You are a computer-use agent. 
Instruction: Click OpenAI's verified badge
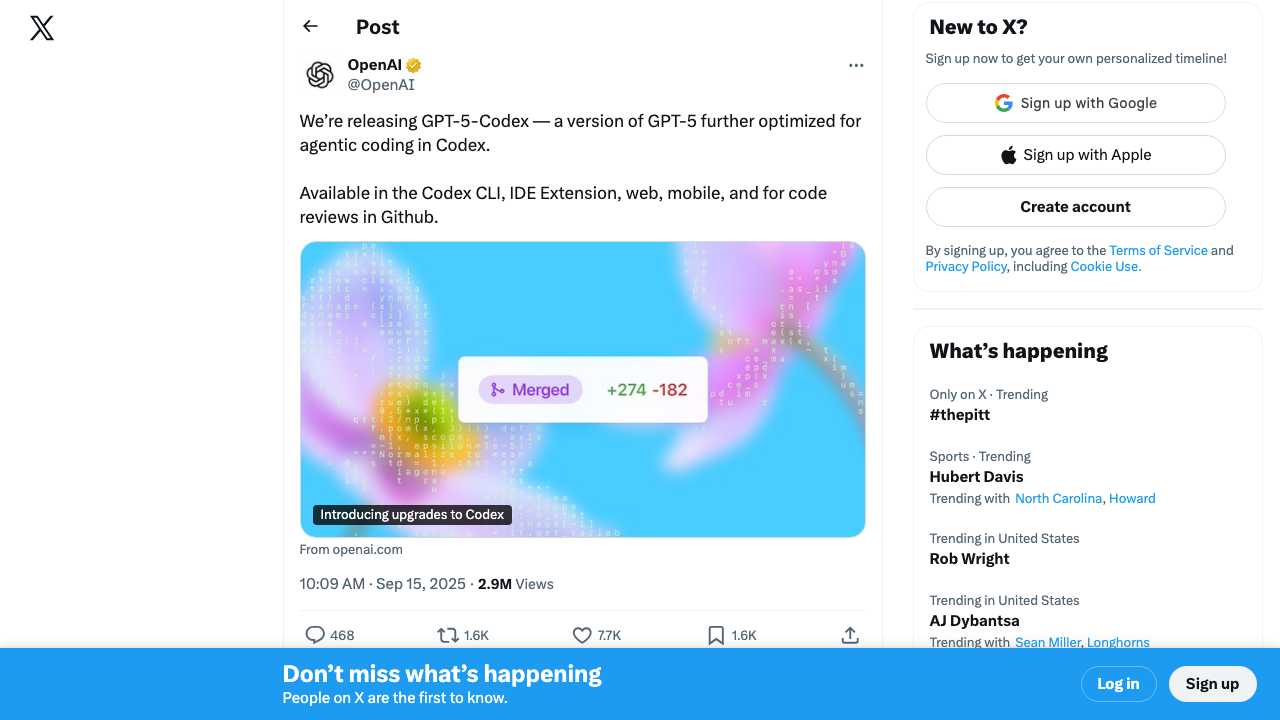413,64
